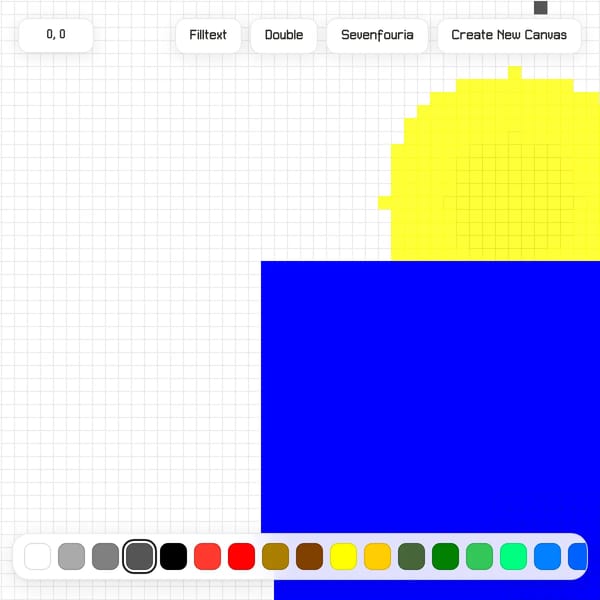The height and width of the screenshot is (600, 600).
Task: Select the outlined dark gray color swatch
Action: [x=139, y=556]
